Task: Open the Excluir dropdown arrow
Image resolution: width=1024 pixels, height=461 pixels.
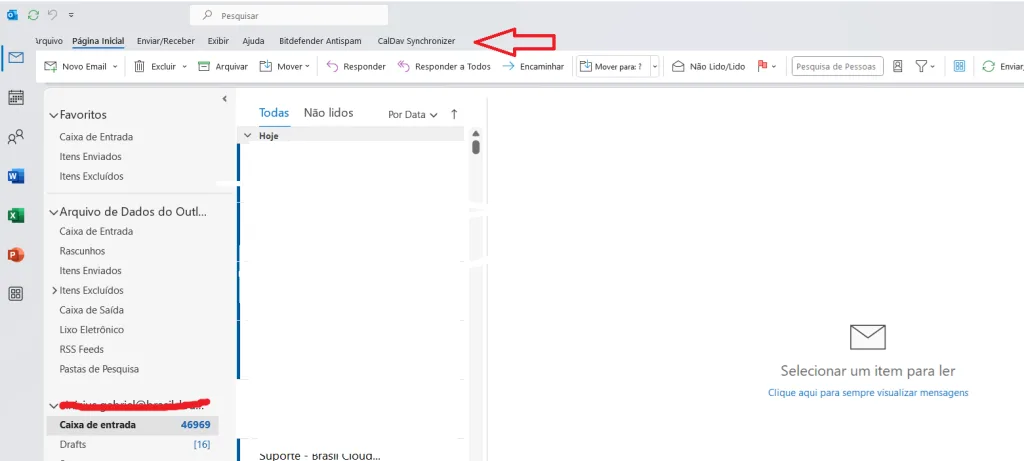Action: (184, 67)
